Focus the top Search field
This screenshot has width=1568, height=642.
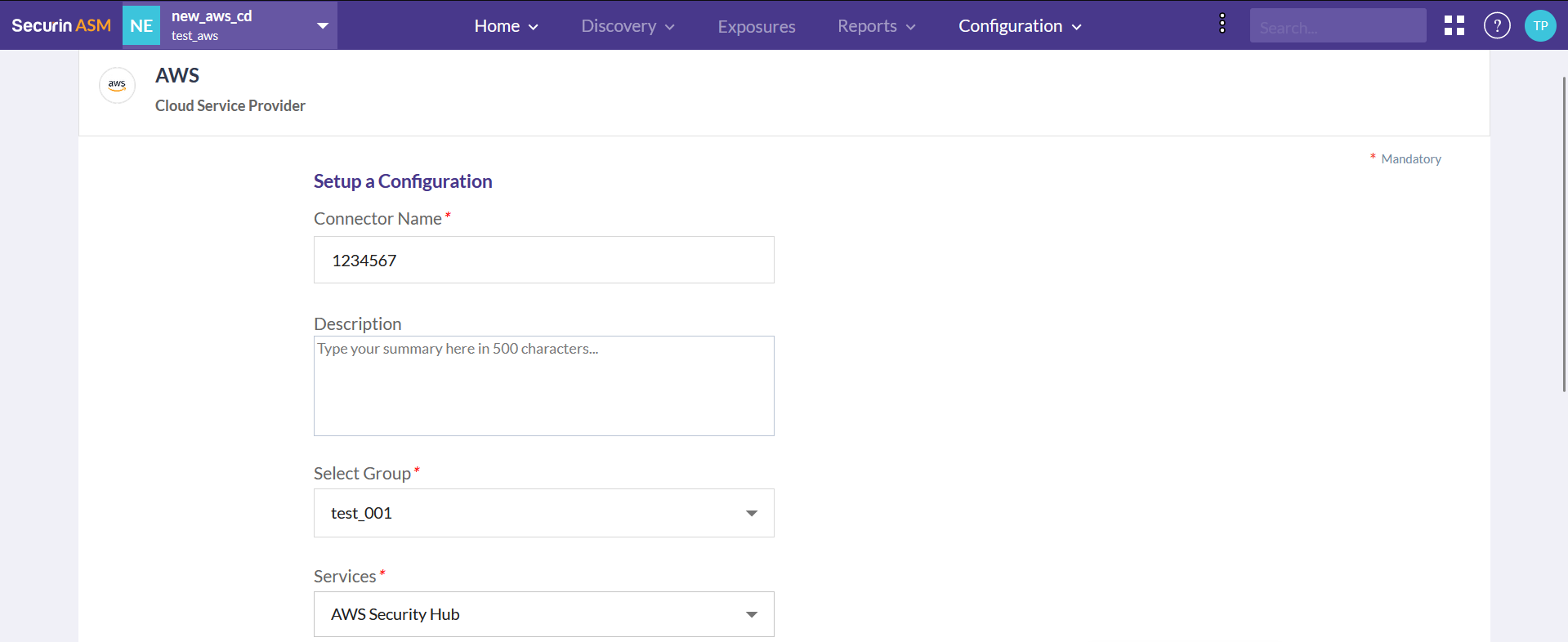(1338, 26)
